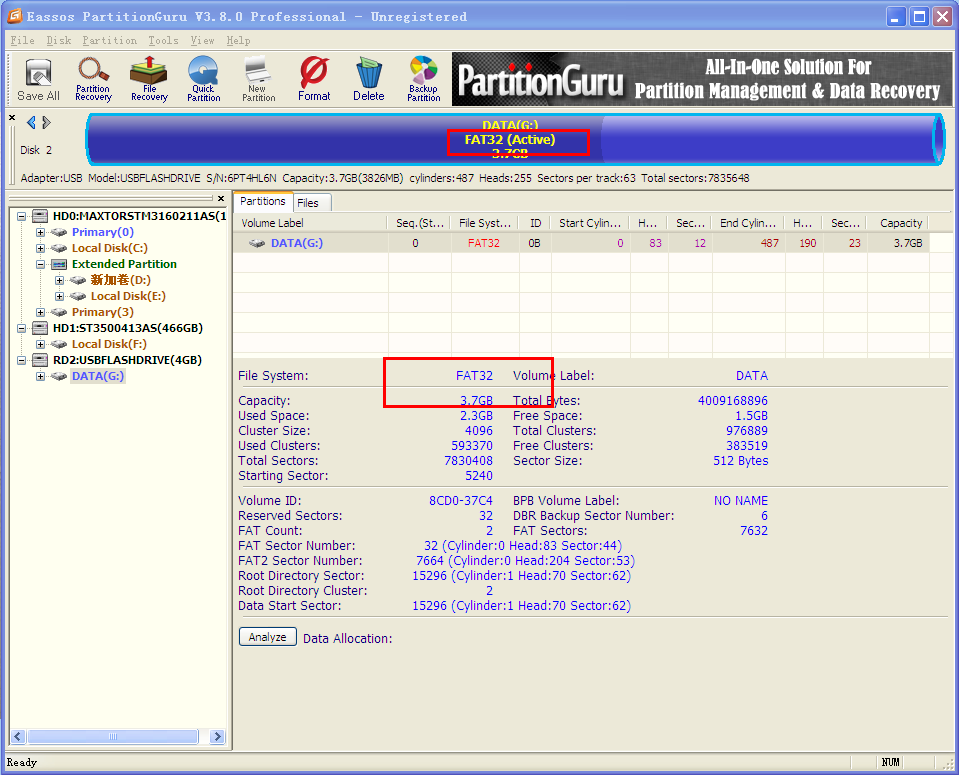
Task: Click the Volume Label column header
Action: coord(311,223)
